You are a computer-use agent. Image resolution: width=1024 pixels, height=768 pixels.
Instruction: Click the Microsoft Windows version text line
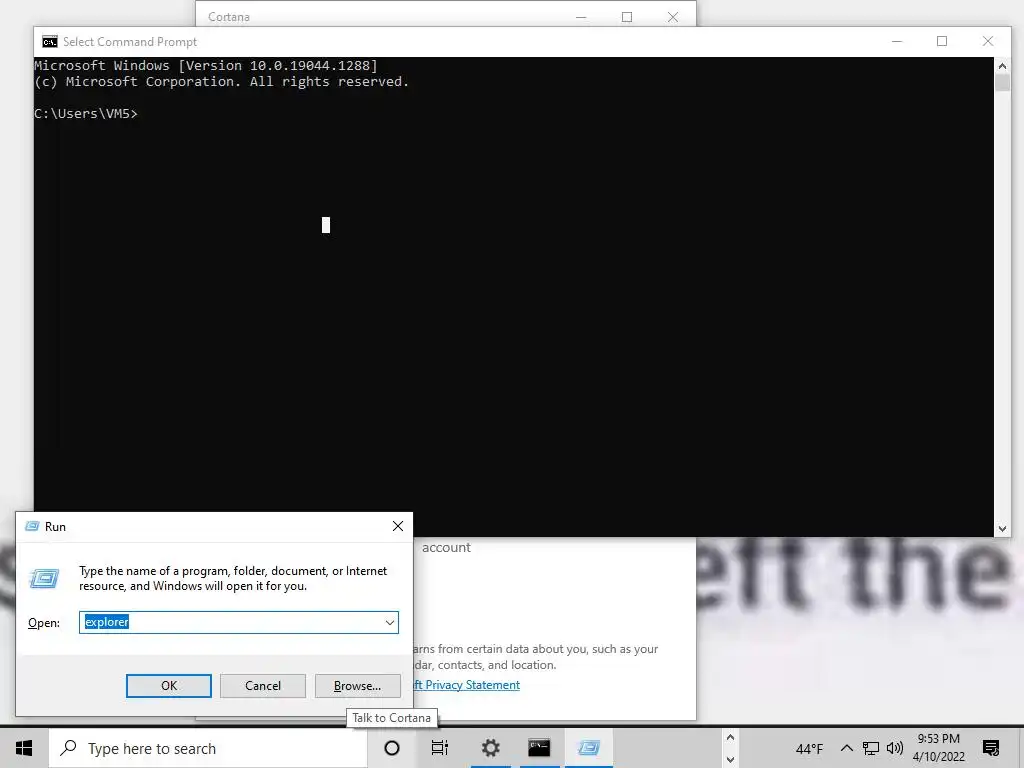pos(206,65)
